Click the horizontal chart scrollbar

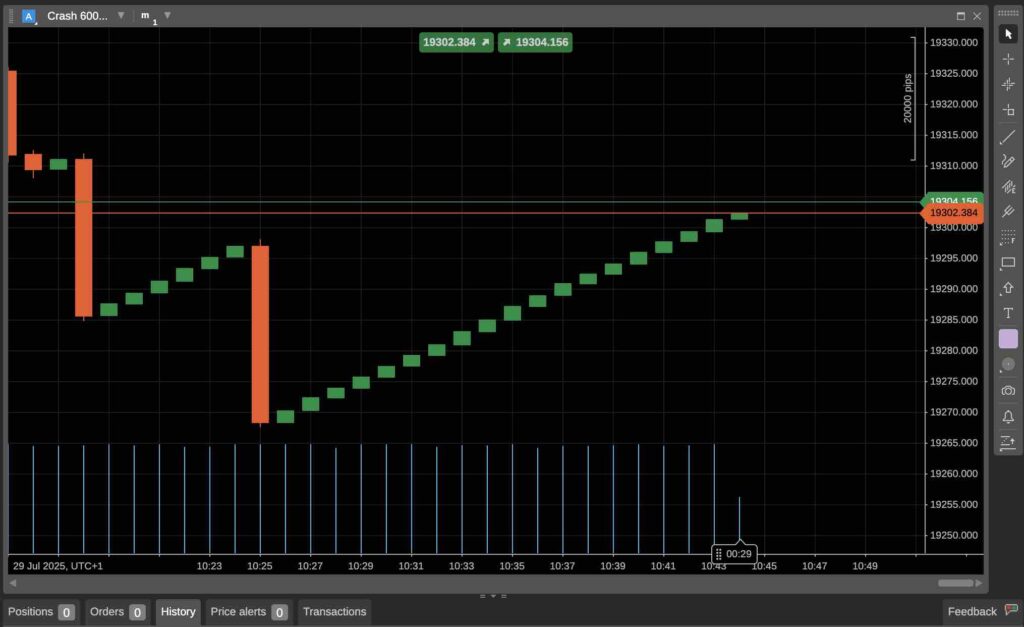[954, 582]
